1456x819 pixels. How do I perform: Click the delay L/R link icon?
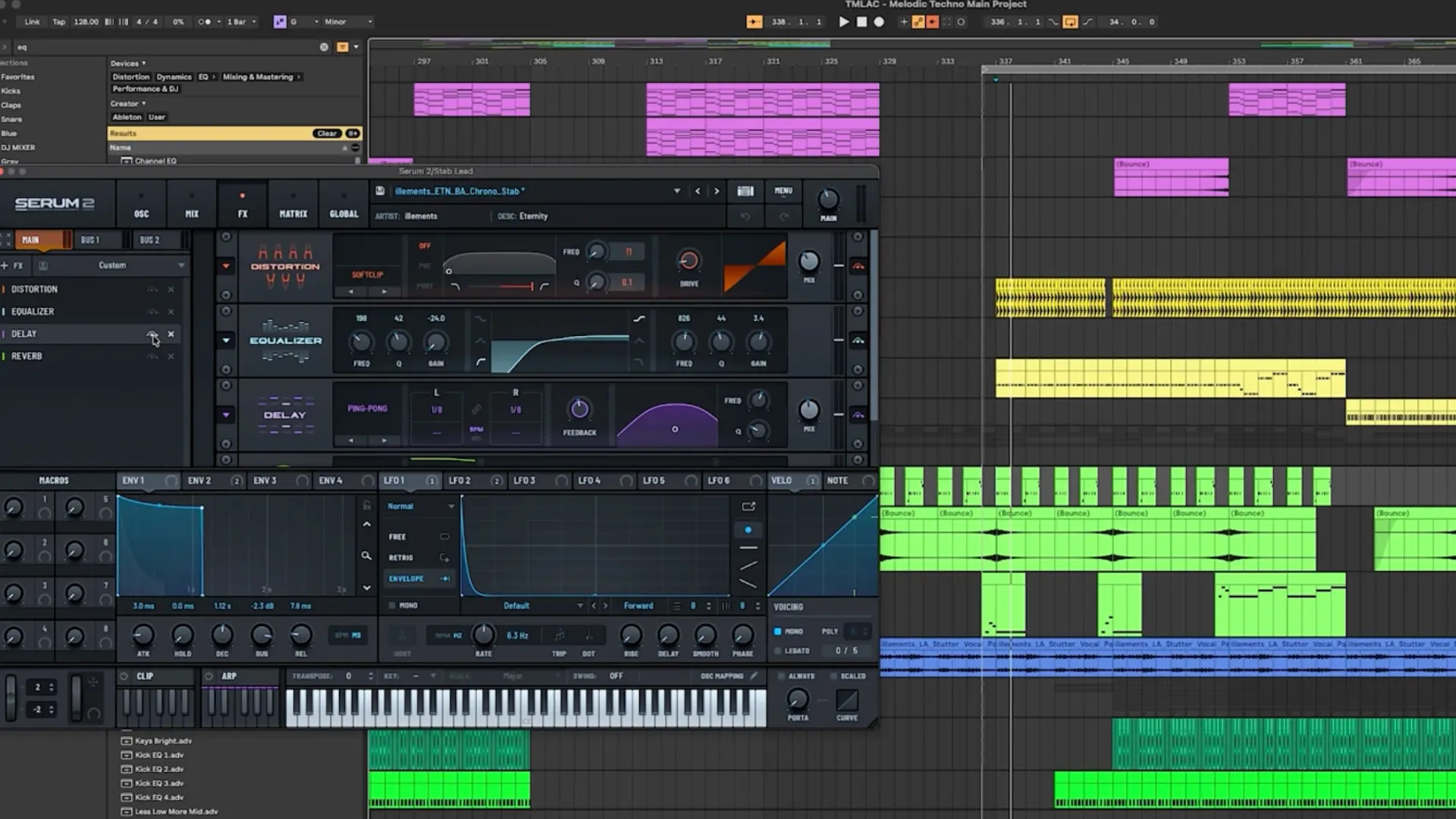476,409
